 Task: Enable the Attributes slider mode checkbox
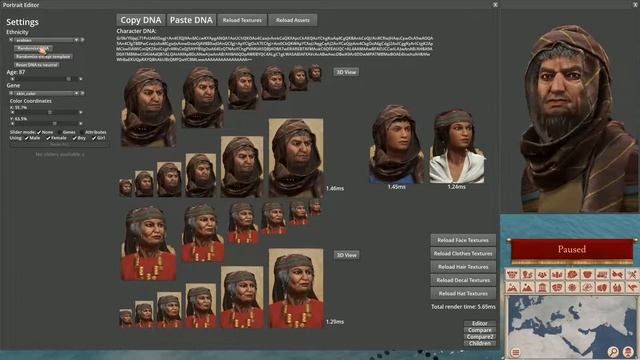point(82,132)
